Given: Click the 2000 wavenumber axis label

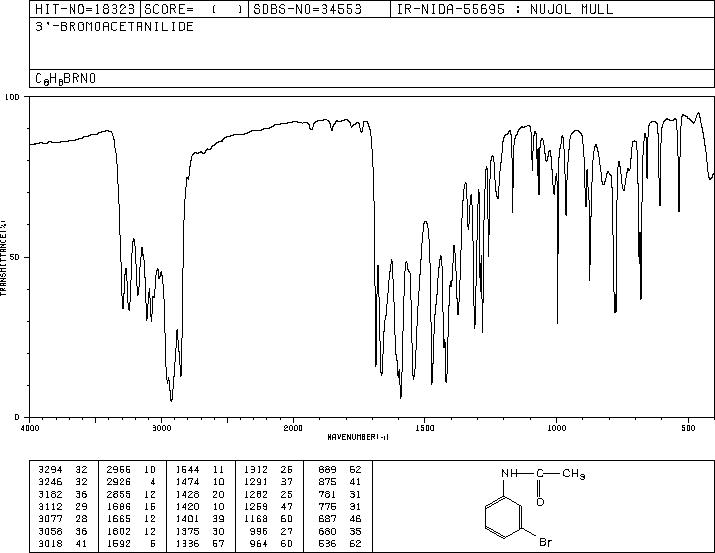Looking at the screenshot, I should 293,428.
